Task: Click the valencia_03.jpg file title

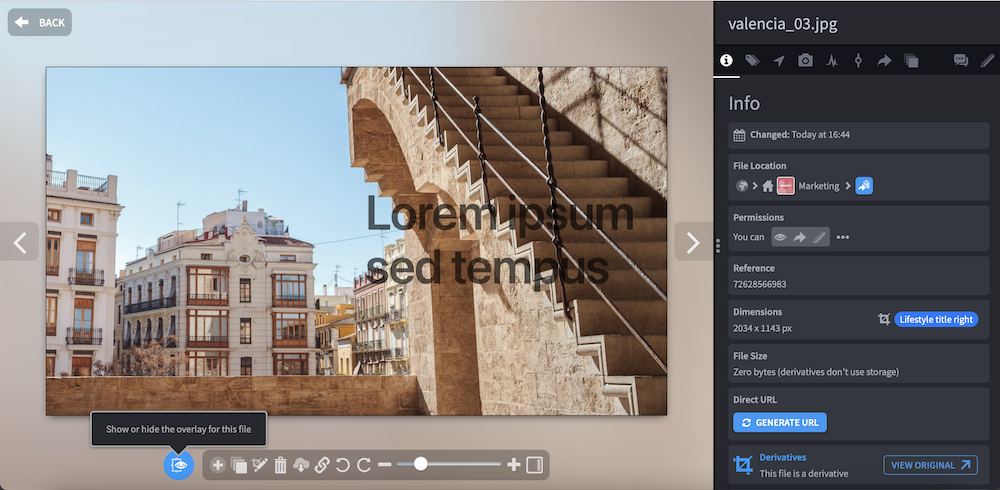Action: (783, 24)
